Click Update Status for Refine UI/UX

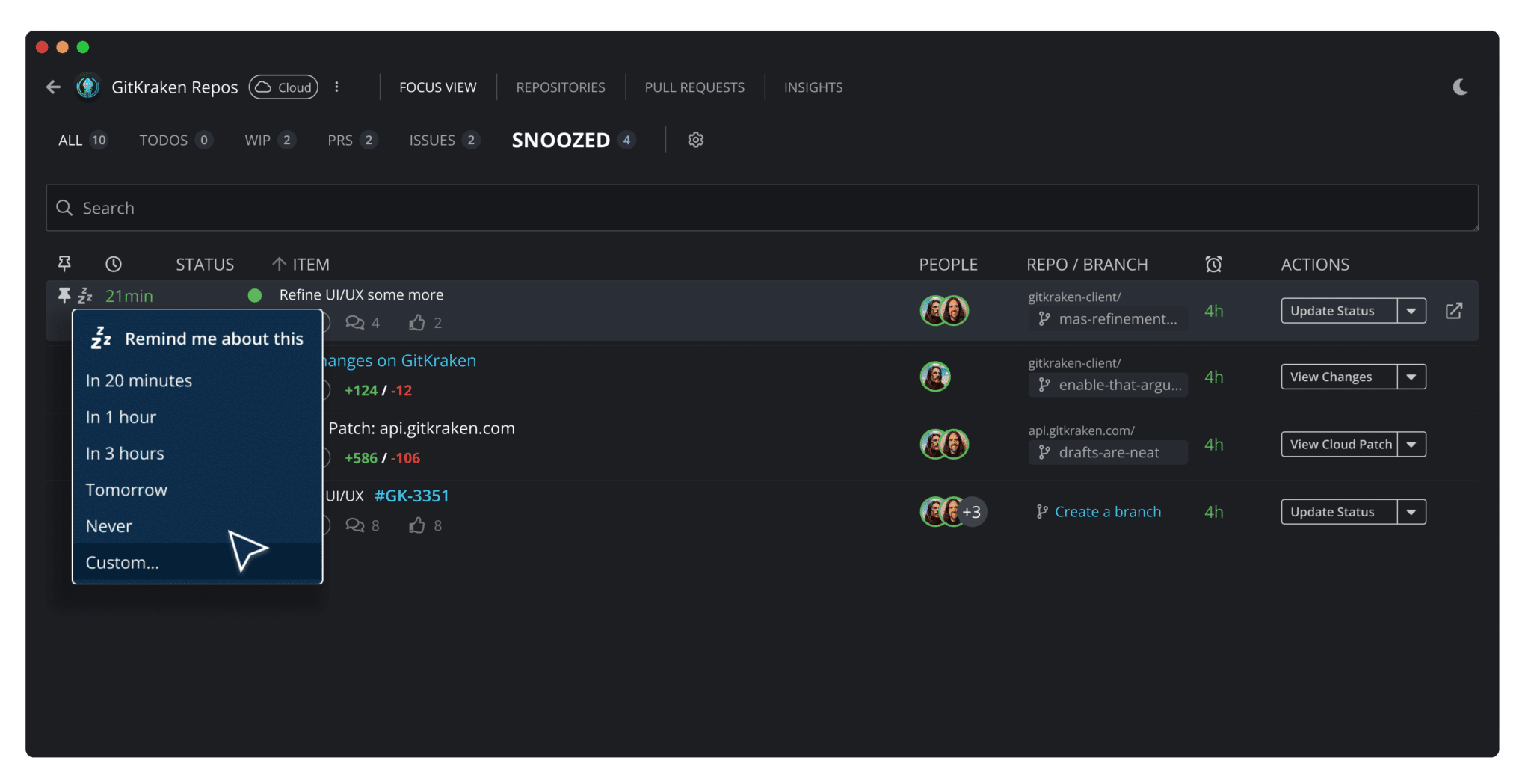[1339, 311]
